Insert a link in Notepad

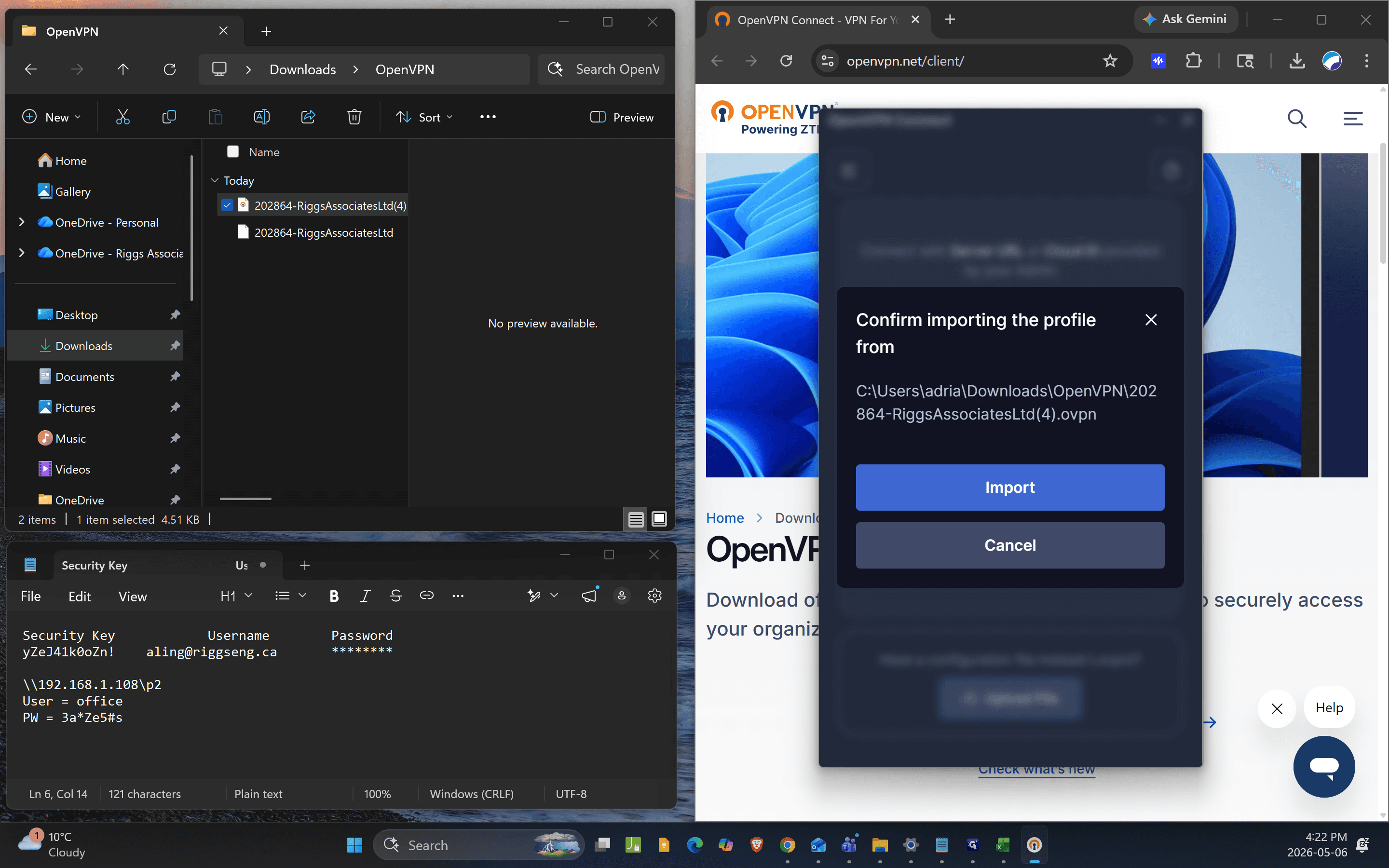426,596
